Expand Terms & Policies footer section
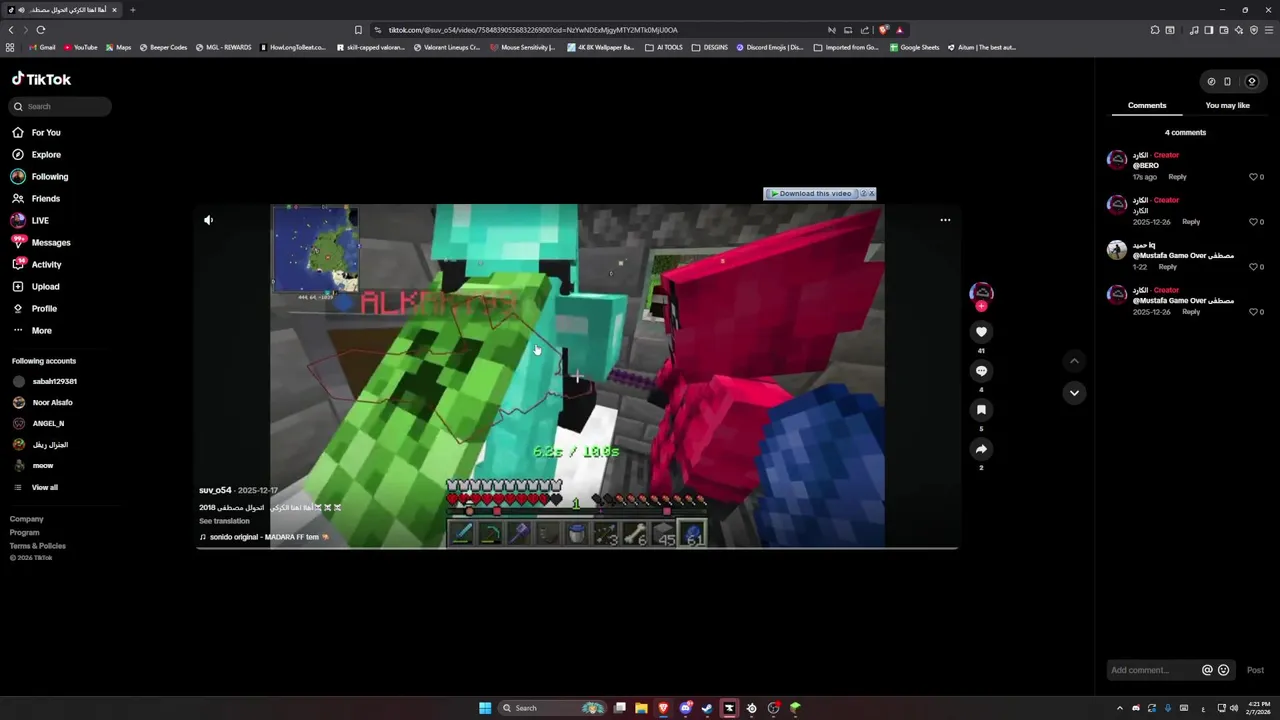This screenshot has width=1280, height=720. coord(38,546)
